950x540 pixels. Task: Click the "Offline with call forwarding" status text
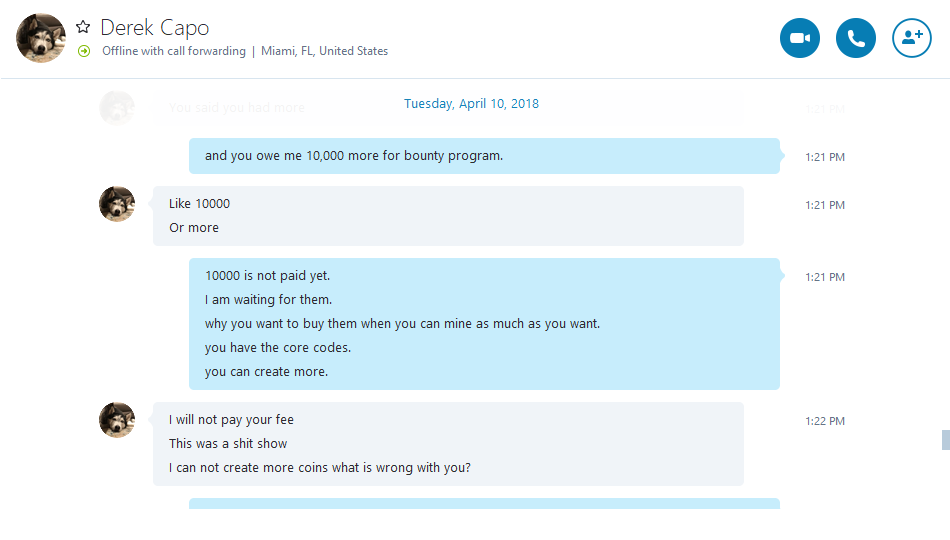pos(174,51)
